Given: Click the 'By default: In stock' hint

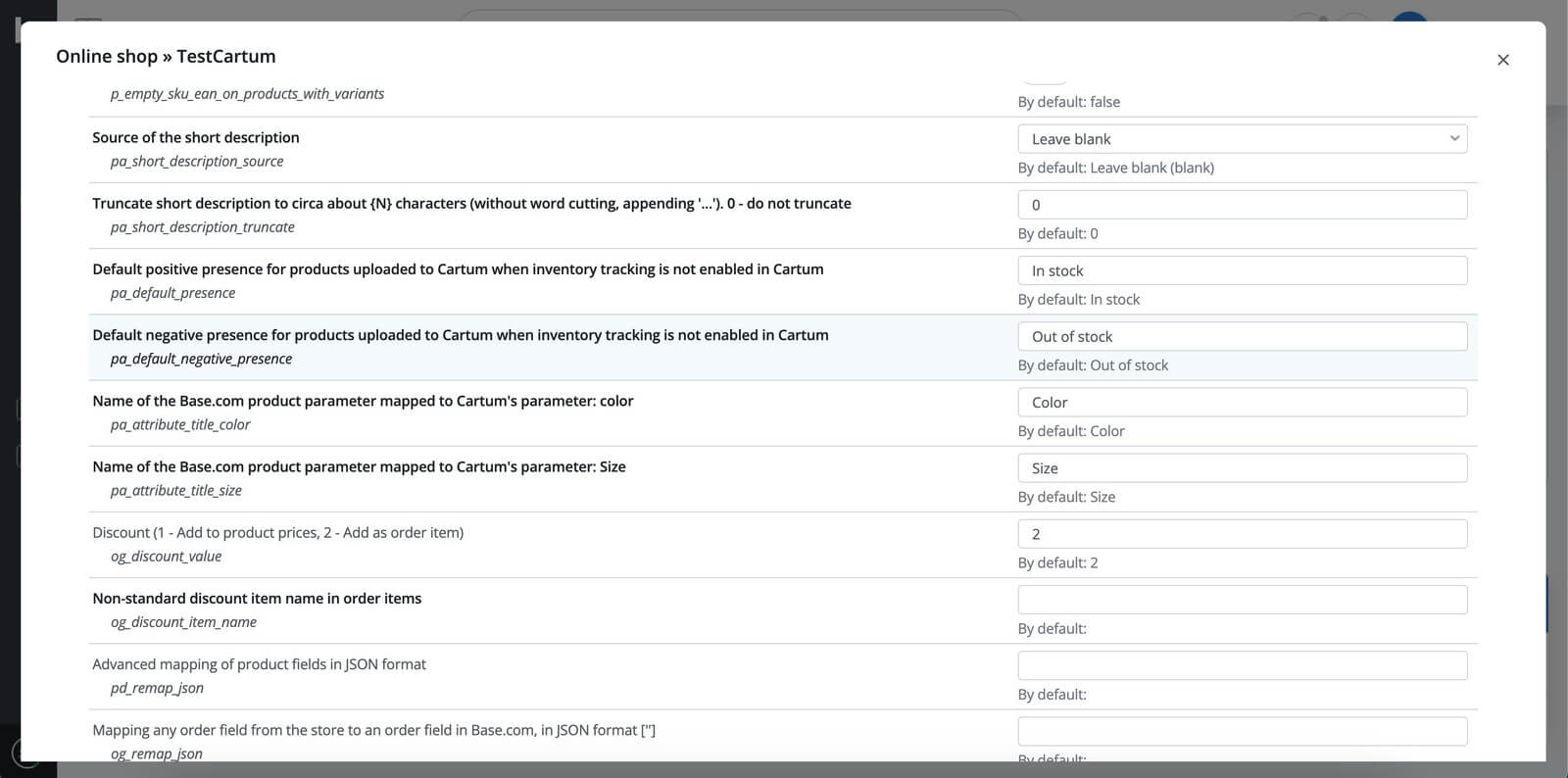Looking at the screenshot, I should (1079, 299).
